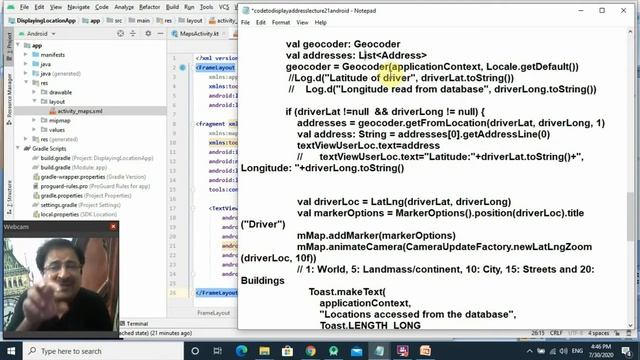Open the Notepad View menu
640x360 pixels.
click(302, 22)
